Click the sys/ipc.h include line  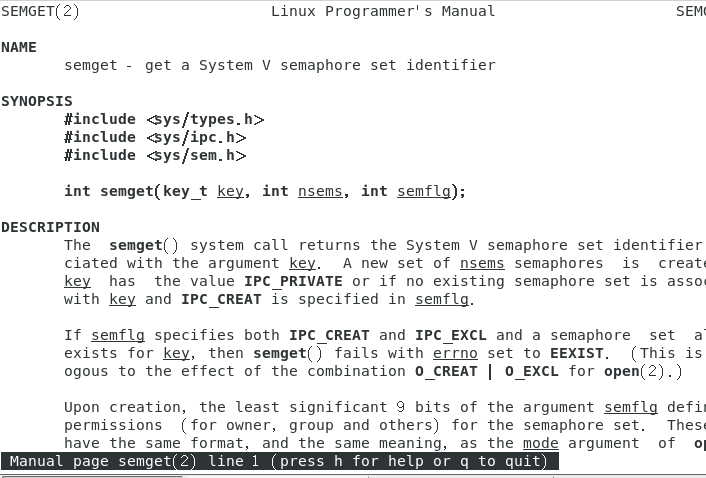[155, 137]
